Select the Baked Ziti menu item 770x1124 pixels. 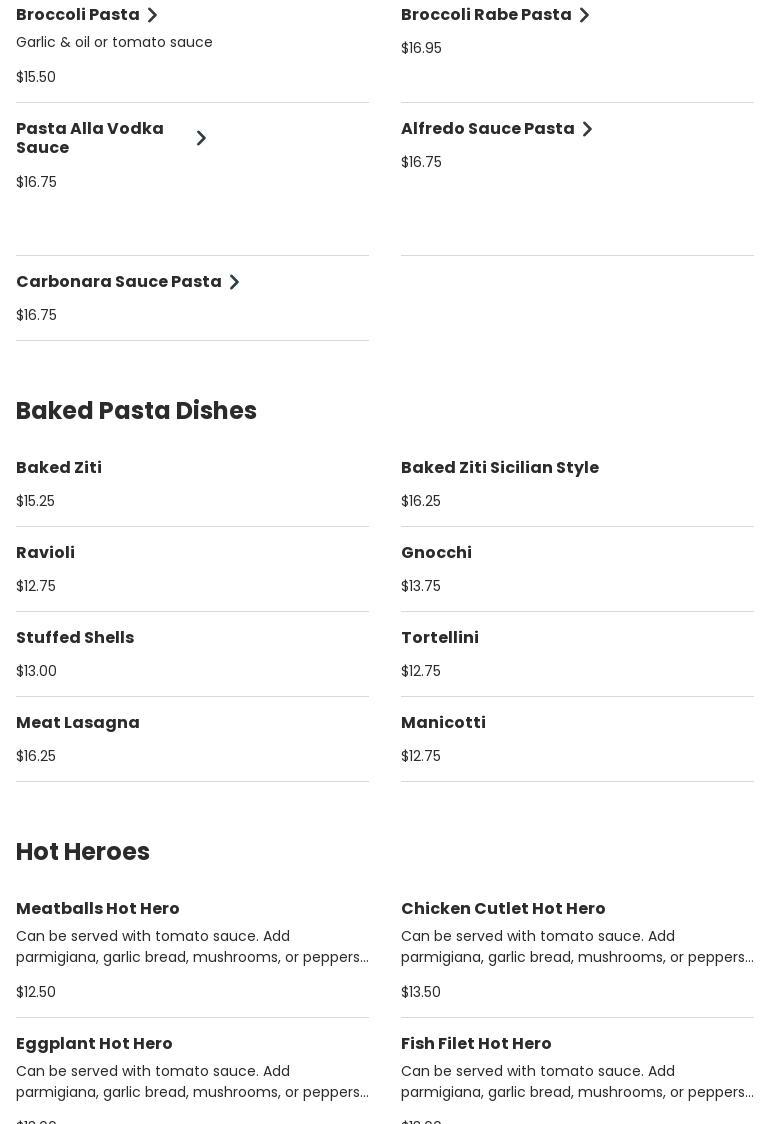pos(59,468)
